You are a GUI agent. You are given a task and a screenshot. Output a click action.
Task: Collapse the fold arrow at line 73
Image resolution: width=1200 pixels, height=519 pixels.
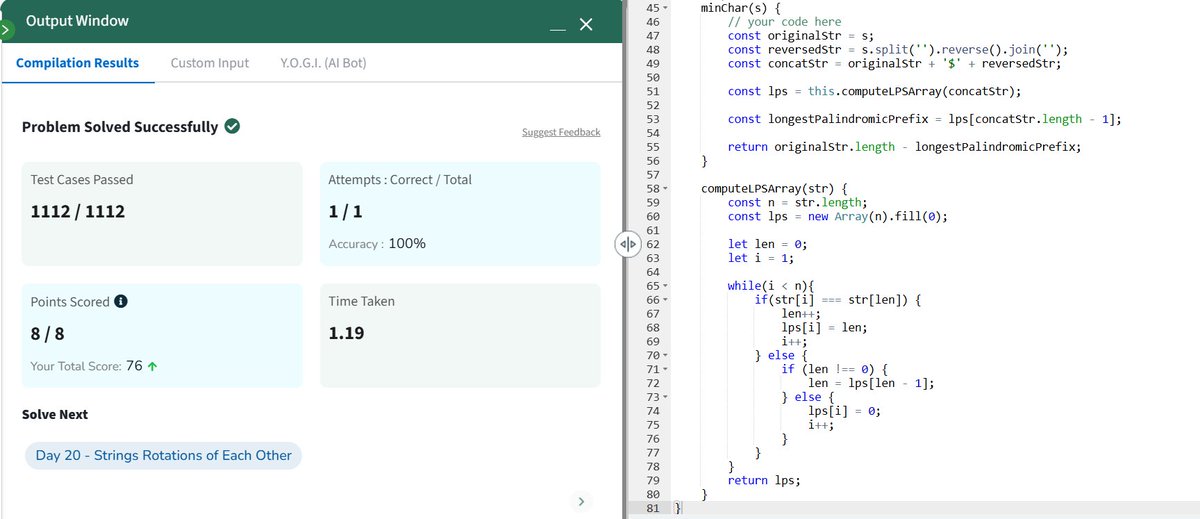coord(666,397)
